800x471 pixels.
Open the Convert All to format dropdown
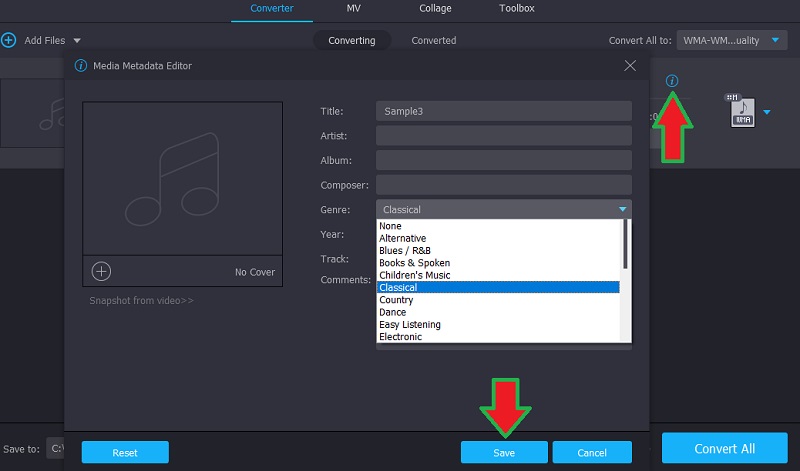point(733,40)
